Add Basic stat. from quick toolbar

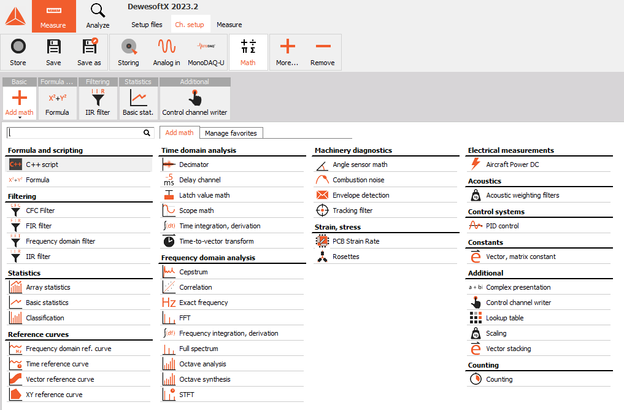click(x=138, y=103)
